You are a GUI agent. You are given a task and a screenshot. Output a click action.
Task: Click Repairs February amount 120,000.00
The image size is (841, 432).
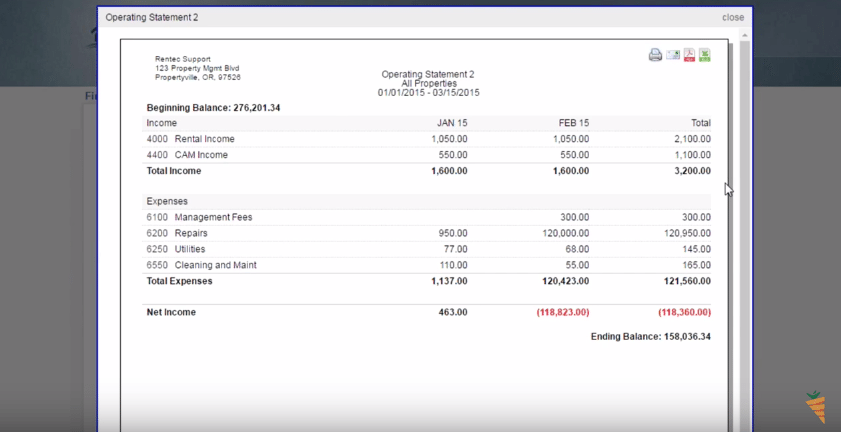(x=565, y=233)
